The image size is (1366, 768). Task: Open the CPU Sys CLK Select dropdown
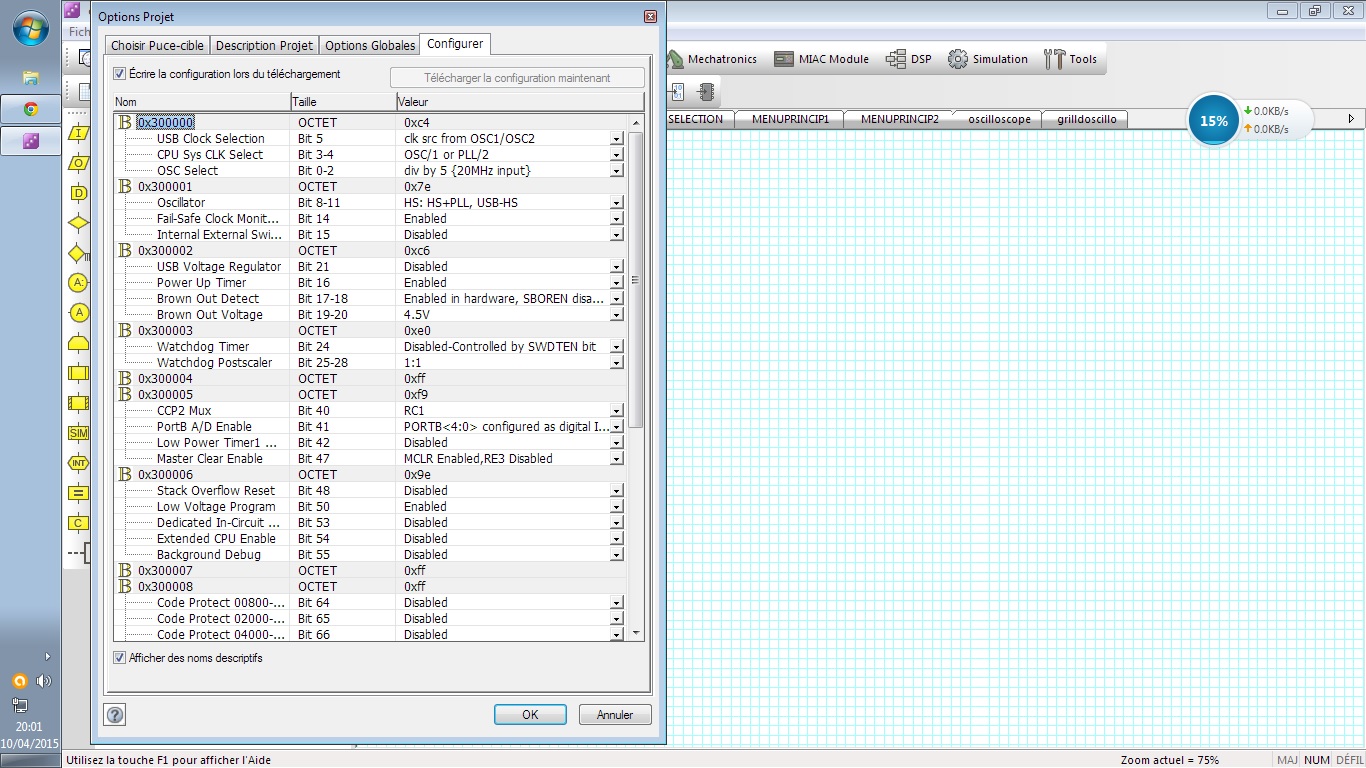[x=616, y=155]
